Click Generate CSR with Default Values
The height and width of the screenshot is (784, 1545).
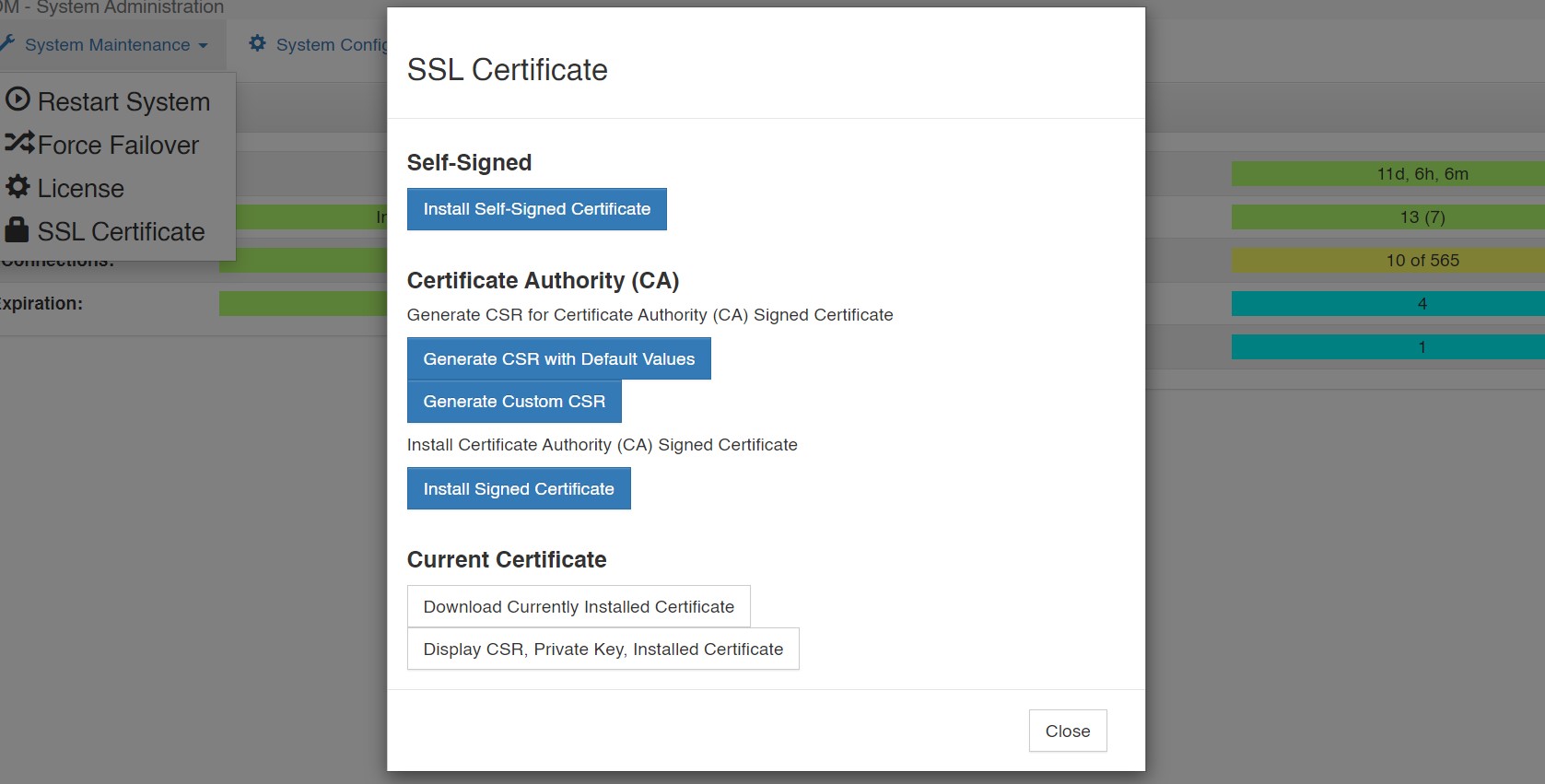pyautogui.click(x=558, y=358)
